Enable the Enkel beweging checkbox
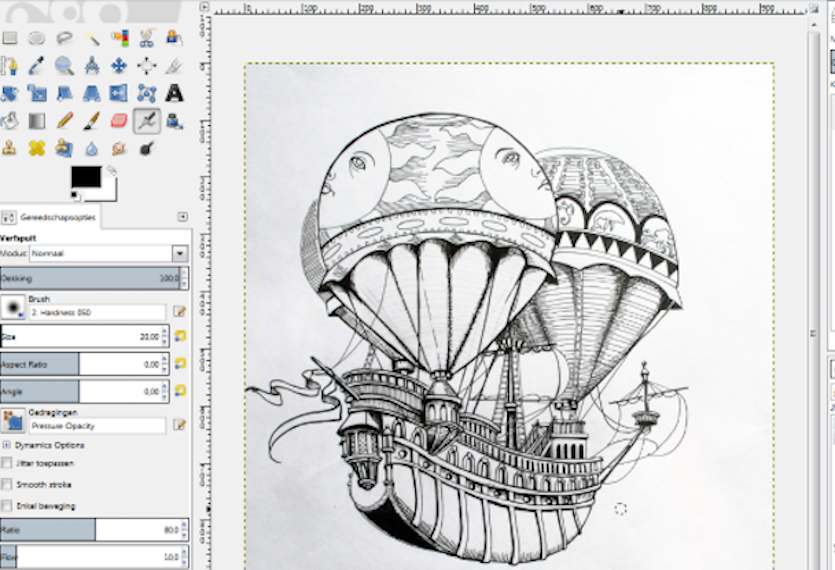835x570 pixels. pos(6,506)
